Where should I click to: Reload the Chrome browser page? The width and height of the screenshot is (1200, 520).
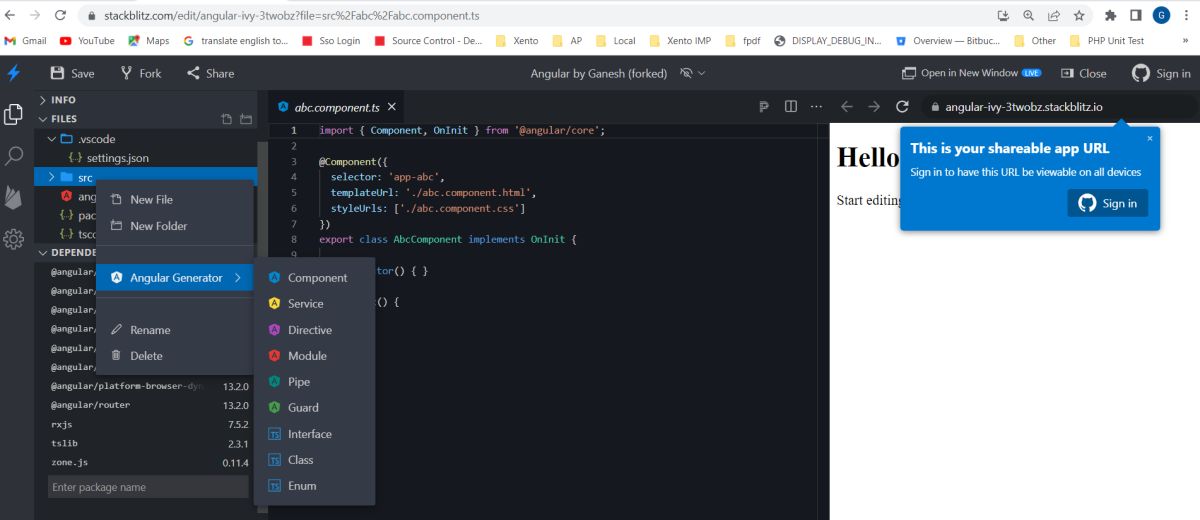[x=61, y=15]
